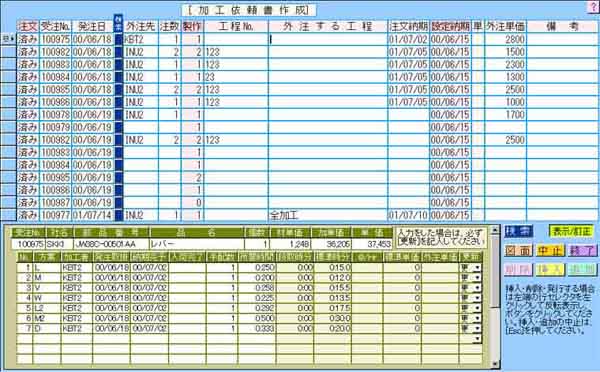This screenshot has height=372, width=600.
Task: Click the detail panel scrollbar down arrow
Action: click(x=495, y=364)
